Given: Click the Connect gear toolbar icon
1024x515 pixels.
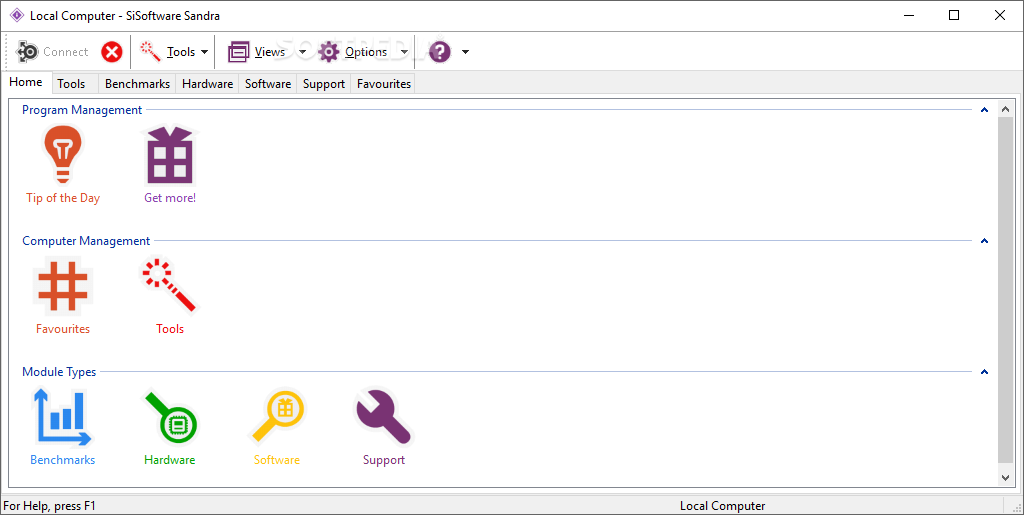Looking at the screenshot, I should click(x=27, y=52).
